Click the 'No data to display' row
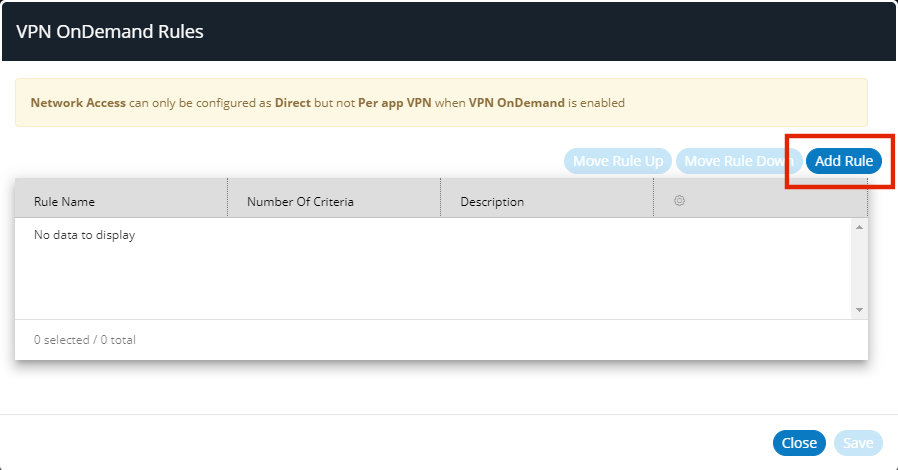Image resolution: width=898 pixels, height=470 pixels. point(84,236)
